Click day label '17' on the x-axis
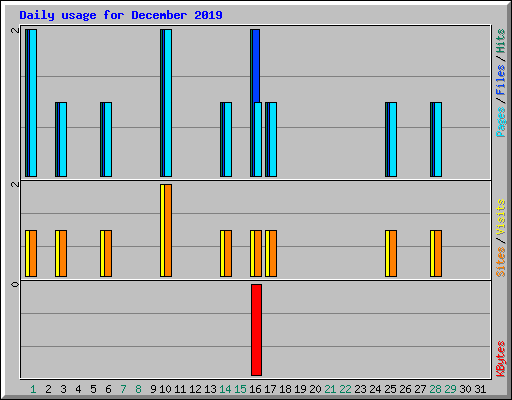512x400 pixels. [x=270, y=389]
